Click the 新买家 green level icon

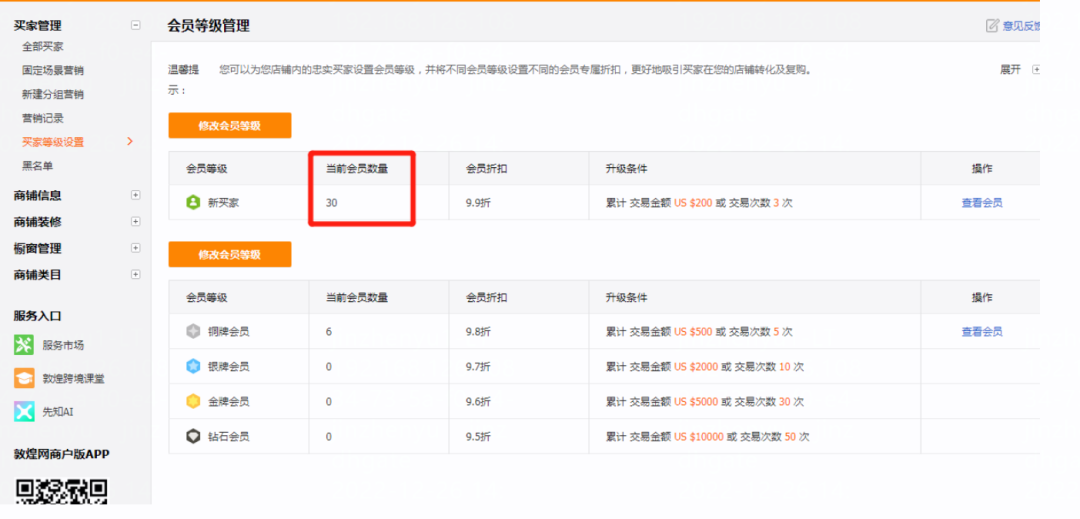(x=193, y=202)
